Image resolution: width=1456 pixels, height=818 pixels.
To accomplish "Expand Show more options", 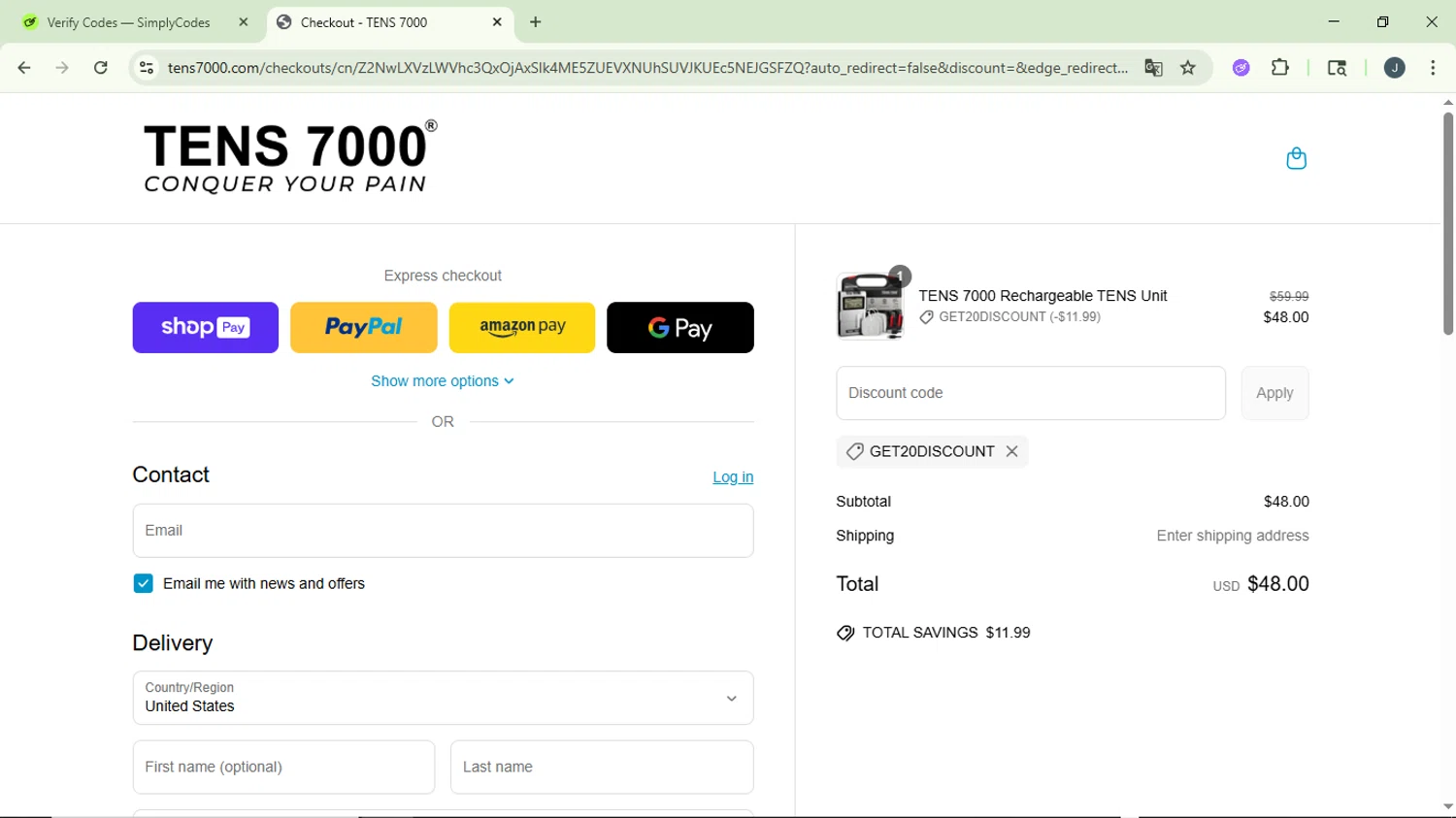I will coord(443,381).
